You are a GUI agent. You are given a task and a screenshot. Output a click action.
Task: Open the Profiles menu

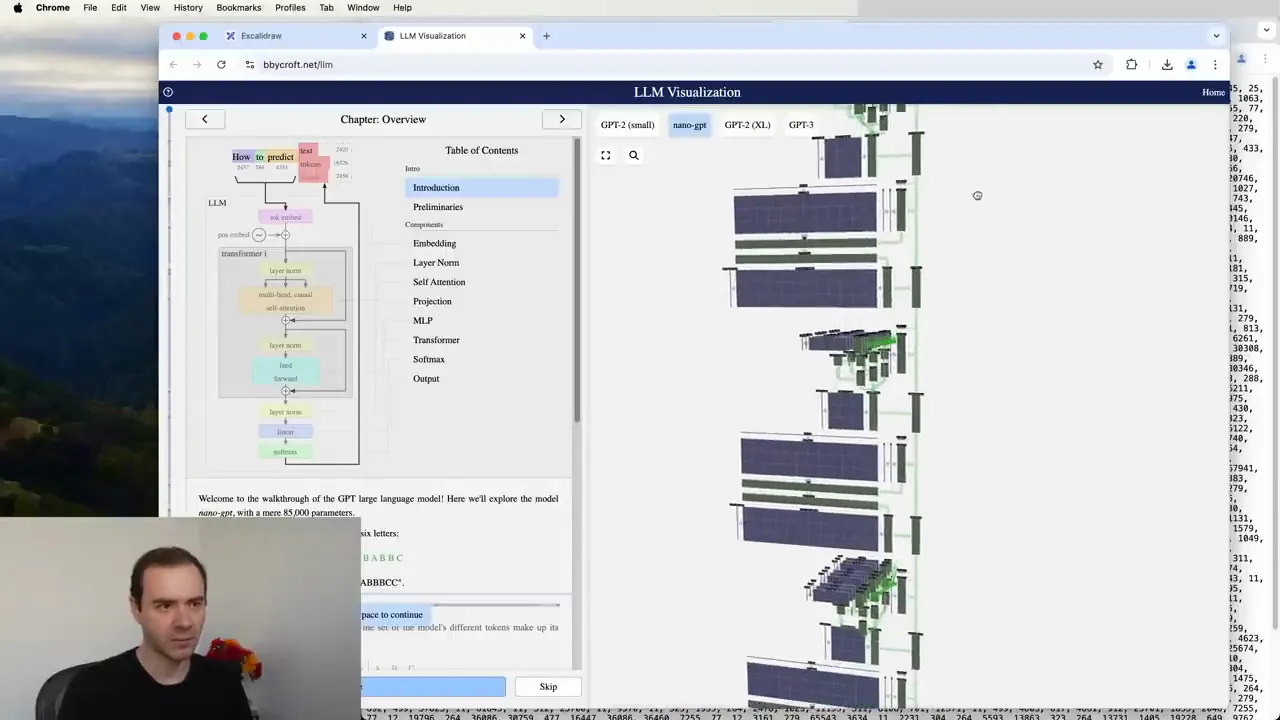(x=290, y=7)
